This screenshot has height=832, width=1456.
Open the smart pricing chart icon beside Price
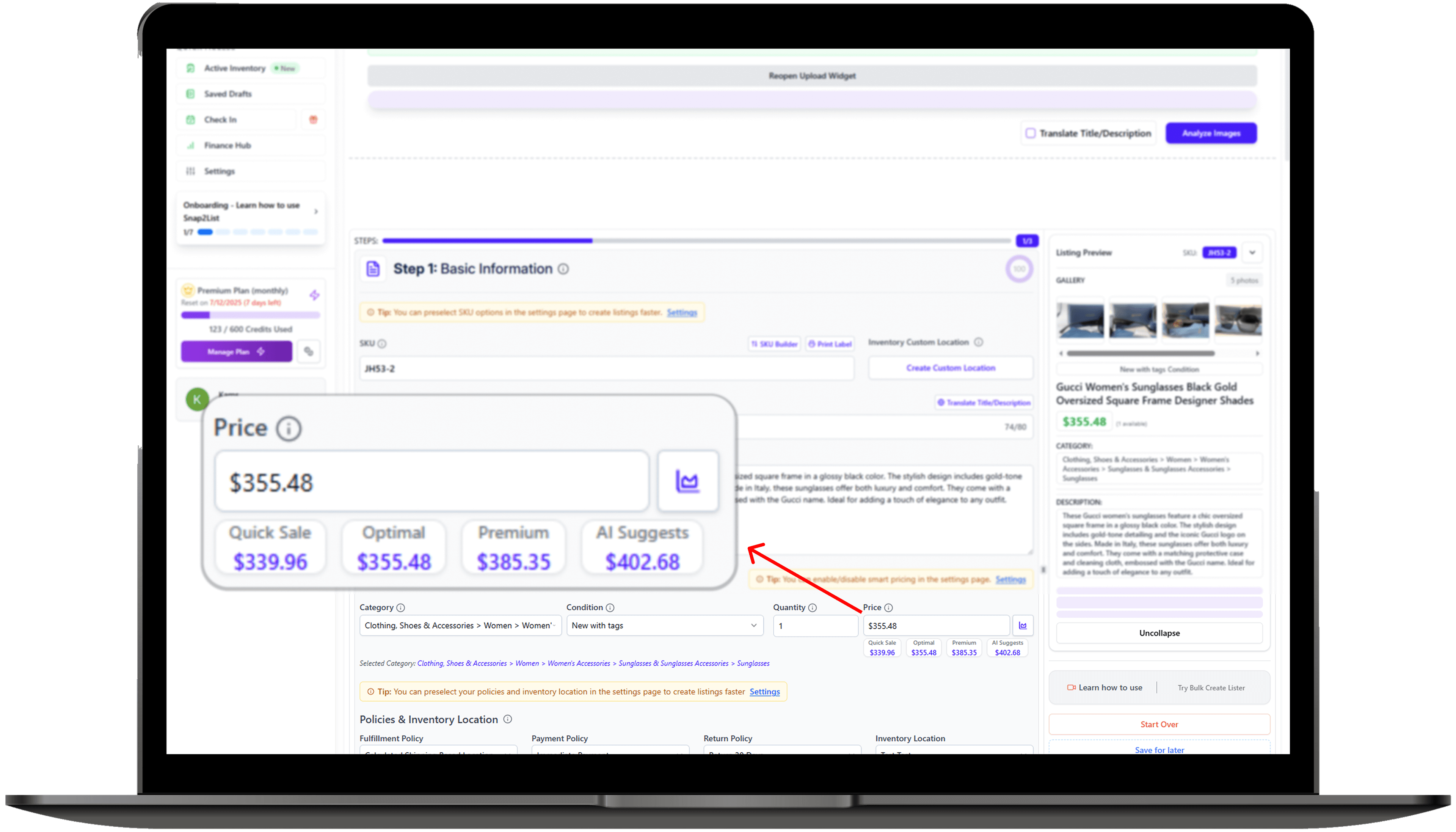pos(688,481)
